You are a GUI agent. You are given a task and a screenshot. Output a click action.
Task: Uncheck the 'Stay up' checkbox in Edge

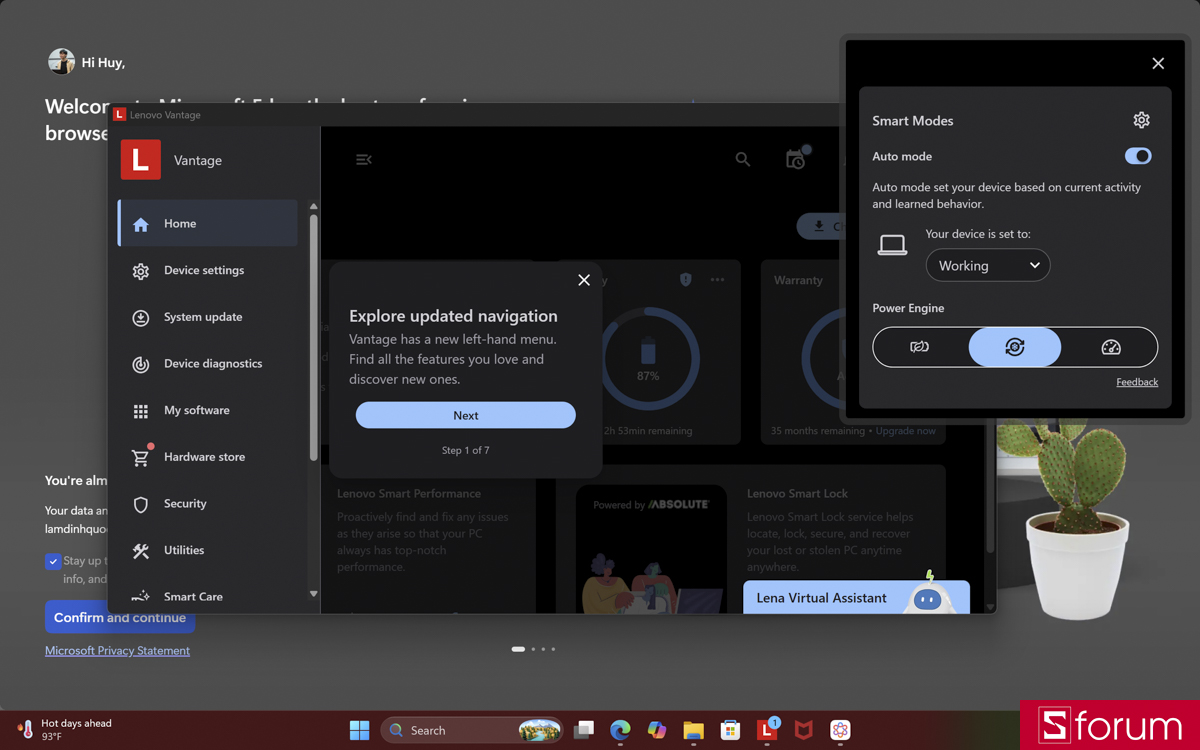[x=53, y=561]
